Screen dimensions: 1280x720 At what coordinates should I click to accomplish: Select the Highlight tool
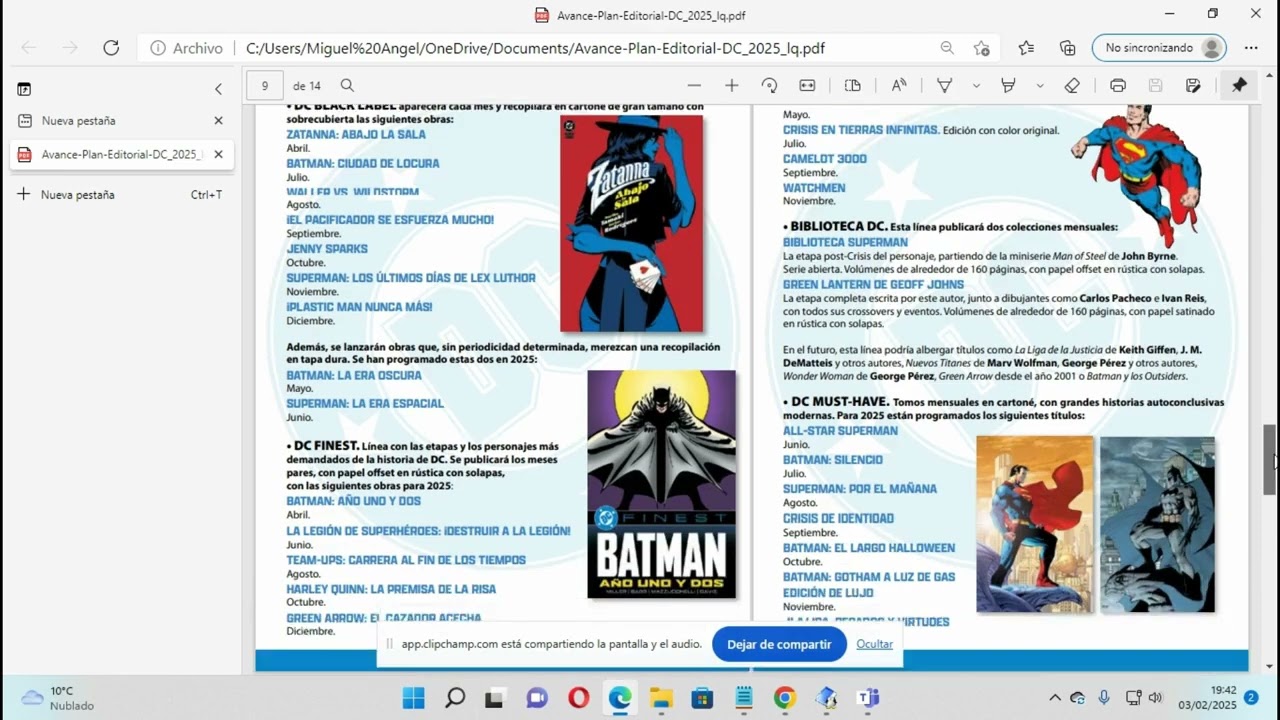tap(1008, 86)
